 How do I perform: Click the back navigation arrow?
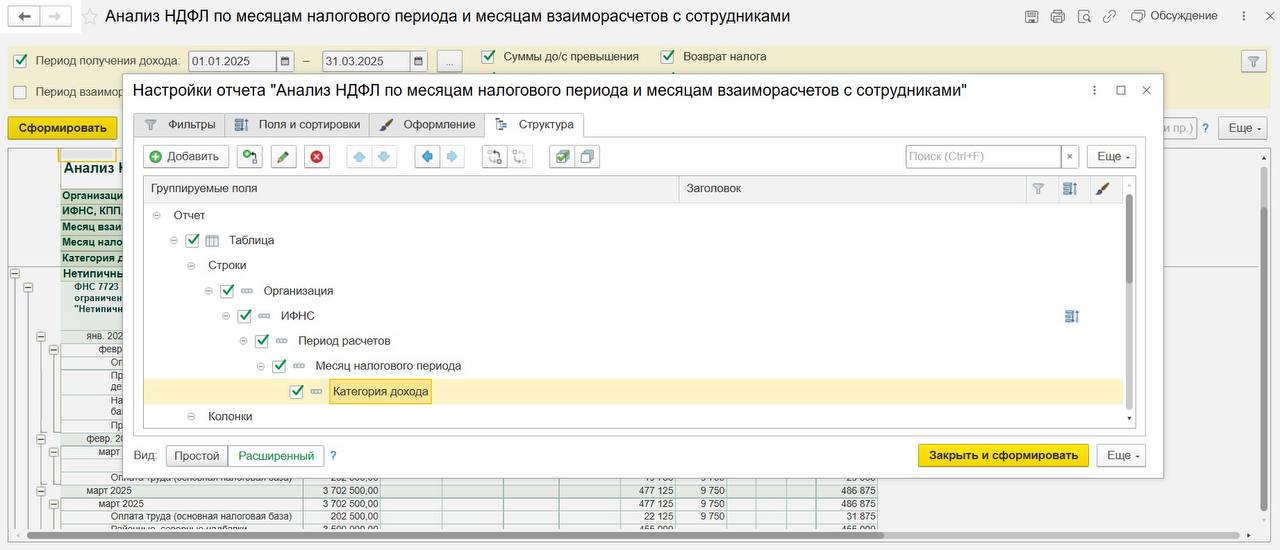(x=24, y=16)
